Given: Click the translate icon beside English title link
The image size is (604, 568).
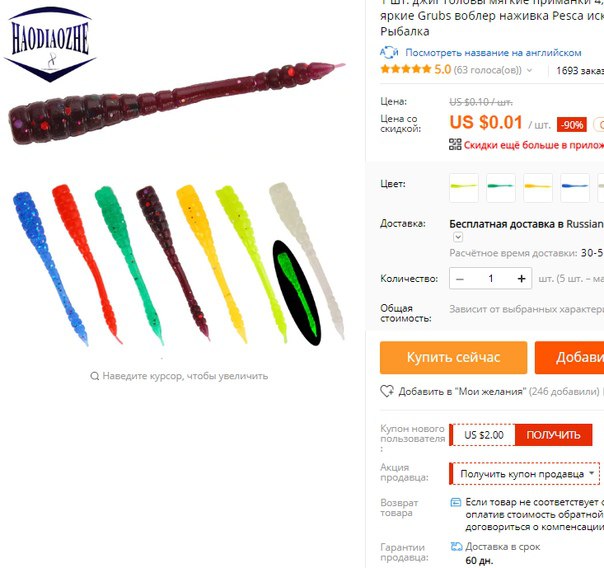Looking at the screenshot, I should [389, 52].
